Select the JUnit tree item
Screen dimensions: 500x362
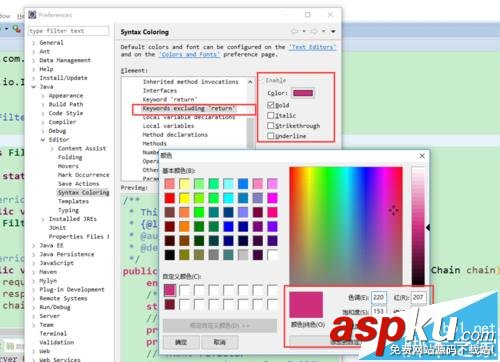pos(57,228)
